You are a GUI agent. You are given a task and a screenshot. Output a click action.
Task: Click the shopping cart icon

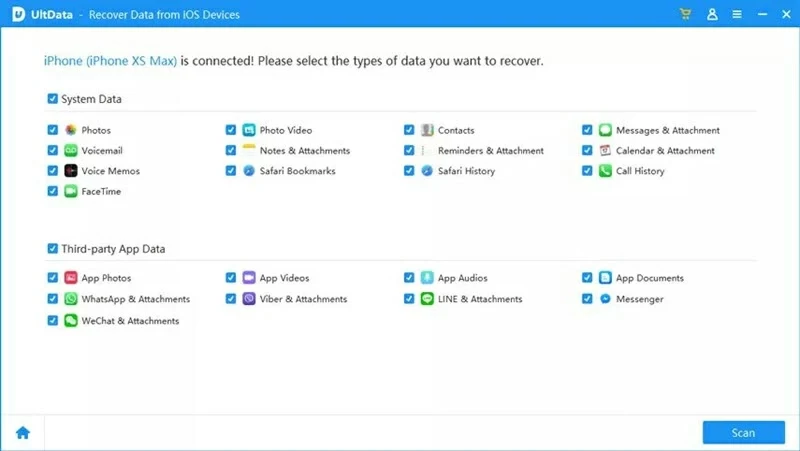pos(686,14)
